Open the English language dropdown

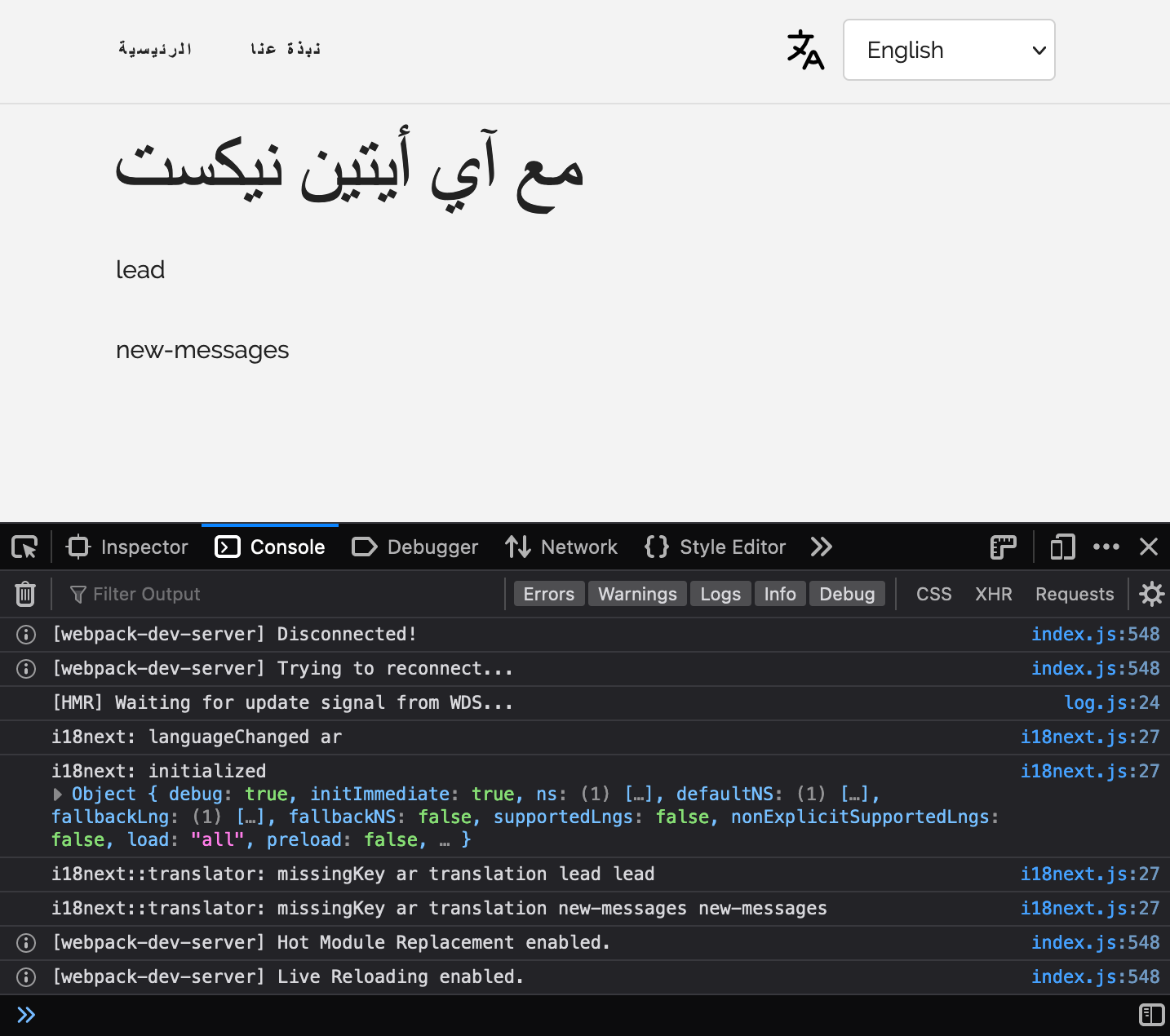(949, 50)
